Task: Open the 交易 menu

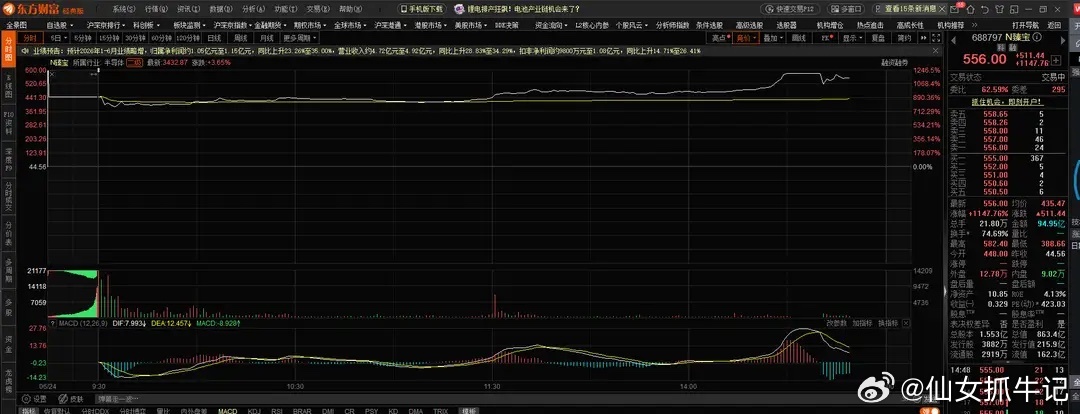Action: pos(318,9)
